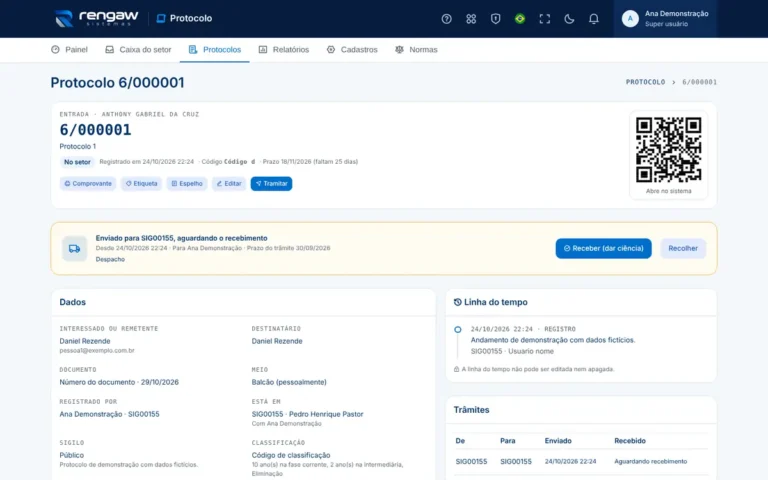Click the Protocolo module title

[184, 19]
